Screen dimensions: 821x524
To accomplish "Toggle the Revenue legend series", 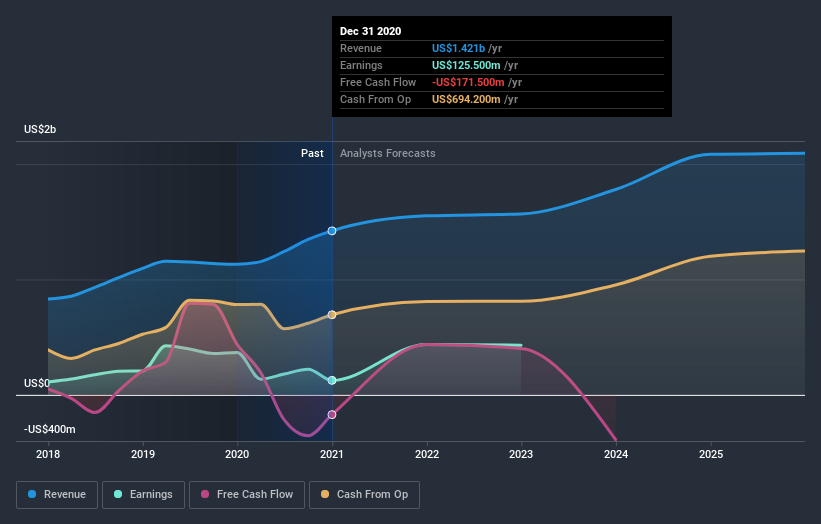I will pos(57,495).
